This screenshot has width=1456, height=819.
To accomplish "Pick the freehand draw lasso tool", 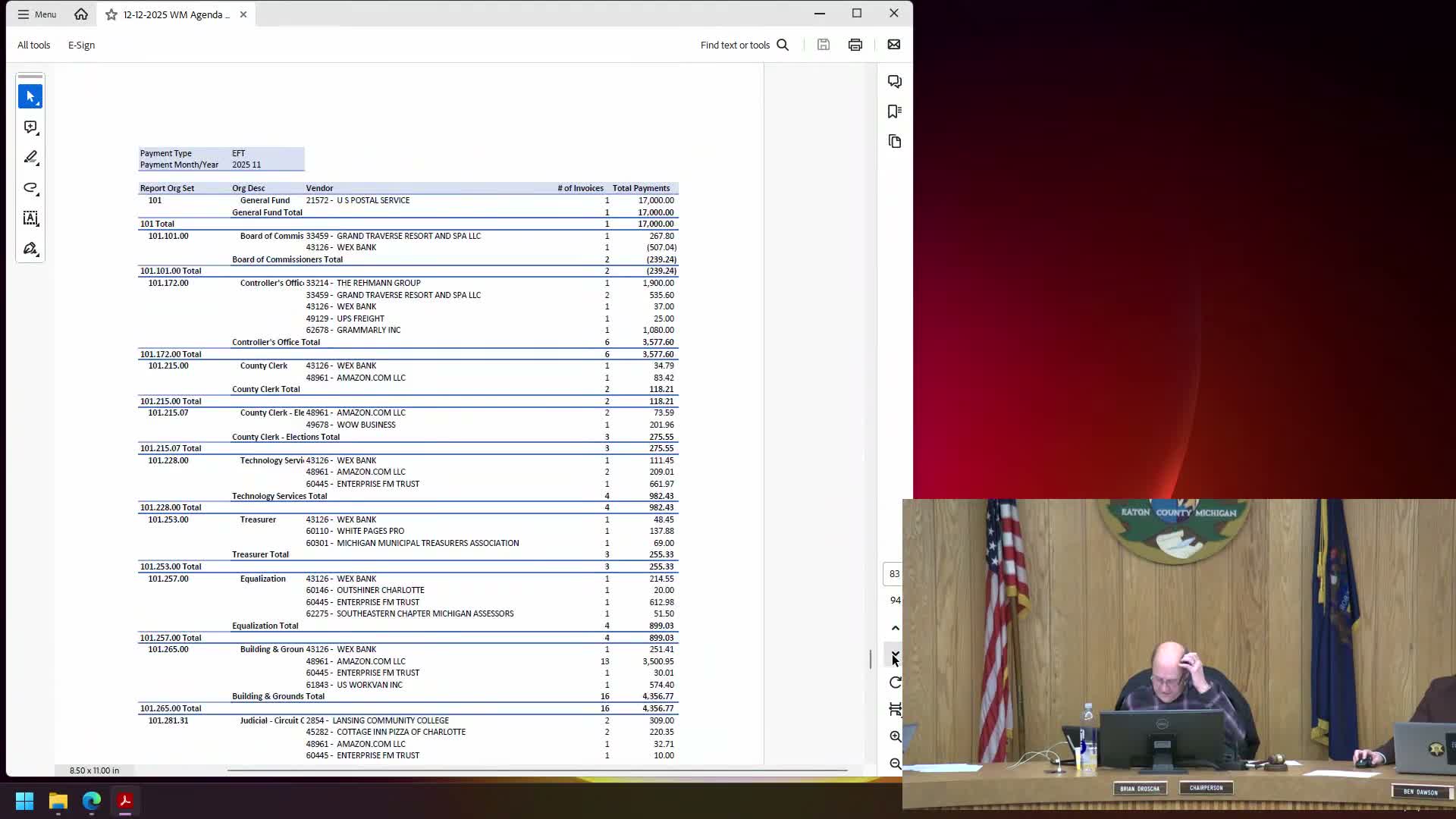I will coord(30,188).
